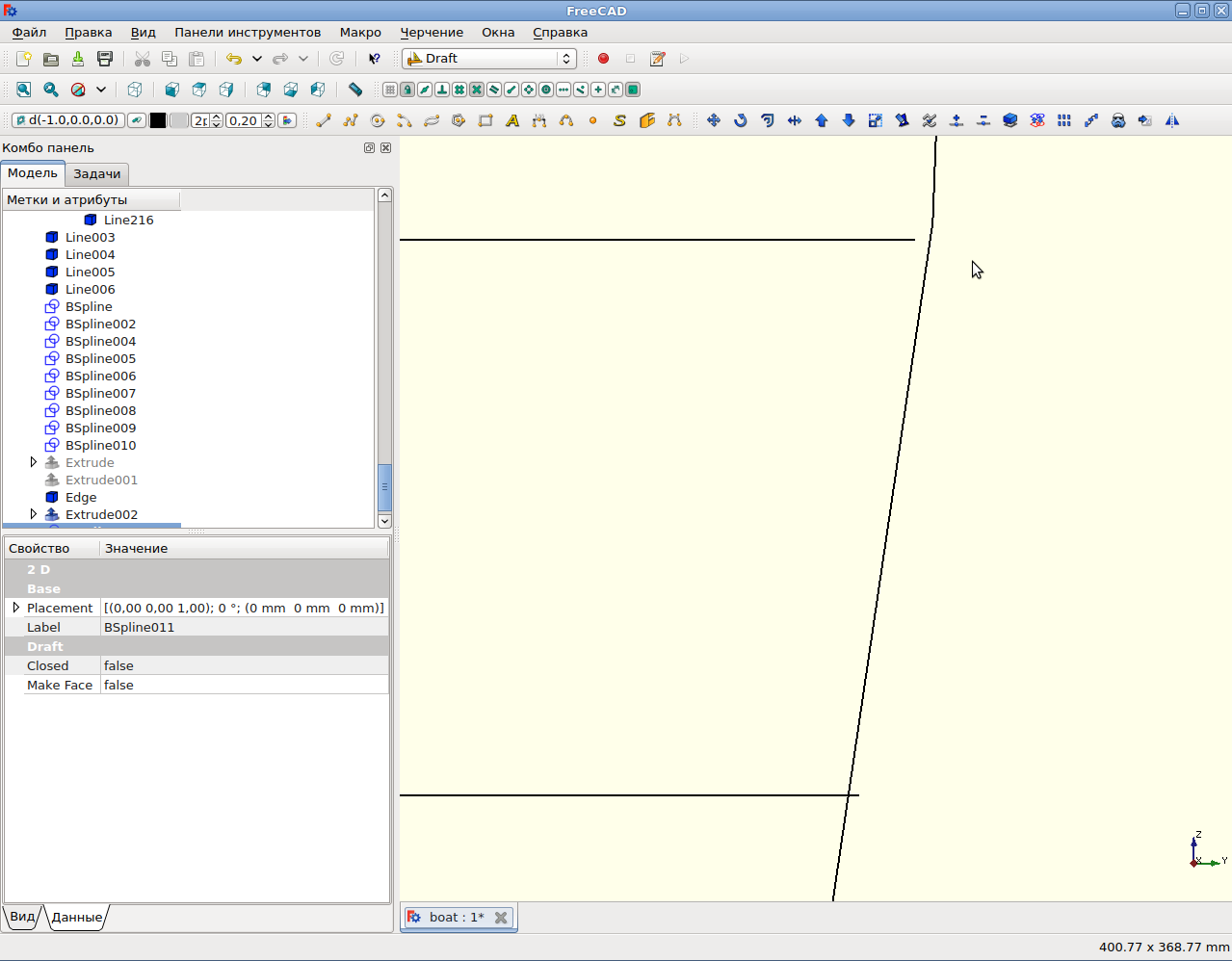Switch to the Задачи tab
The width and height of the screenshot is (1232, 961).
(x=97, y=174)
